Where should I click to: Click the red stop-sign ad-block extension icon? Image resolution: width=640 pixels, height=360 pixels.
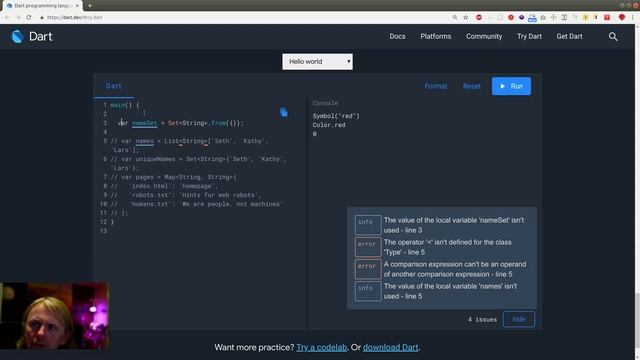tap(479, 18)
